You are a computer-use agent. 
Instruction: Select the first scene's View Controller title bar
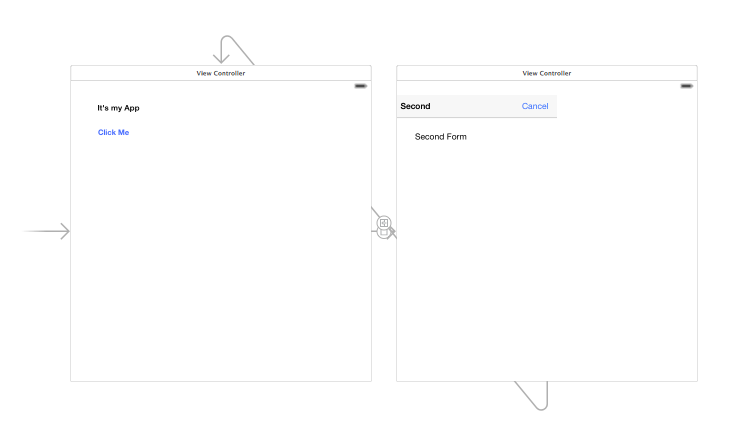[220, 73]
